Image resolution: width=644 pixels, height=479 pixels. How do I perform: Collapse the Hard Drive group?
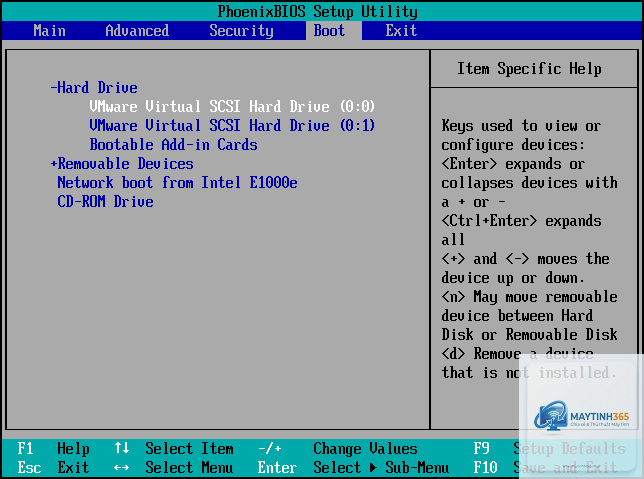94,88
